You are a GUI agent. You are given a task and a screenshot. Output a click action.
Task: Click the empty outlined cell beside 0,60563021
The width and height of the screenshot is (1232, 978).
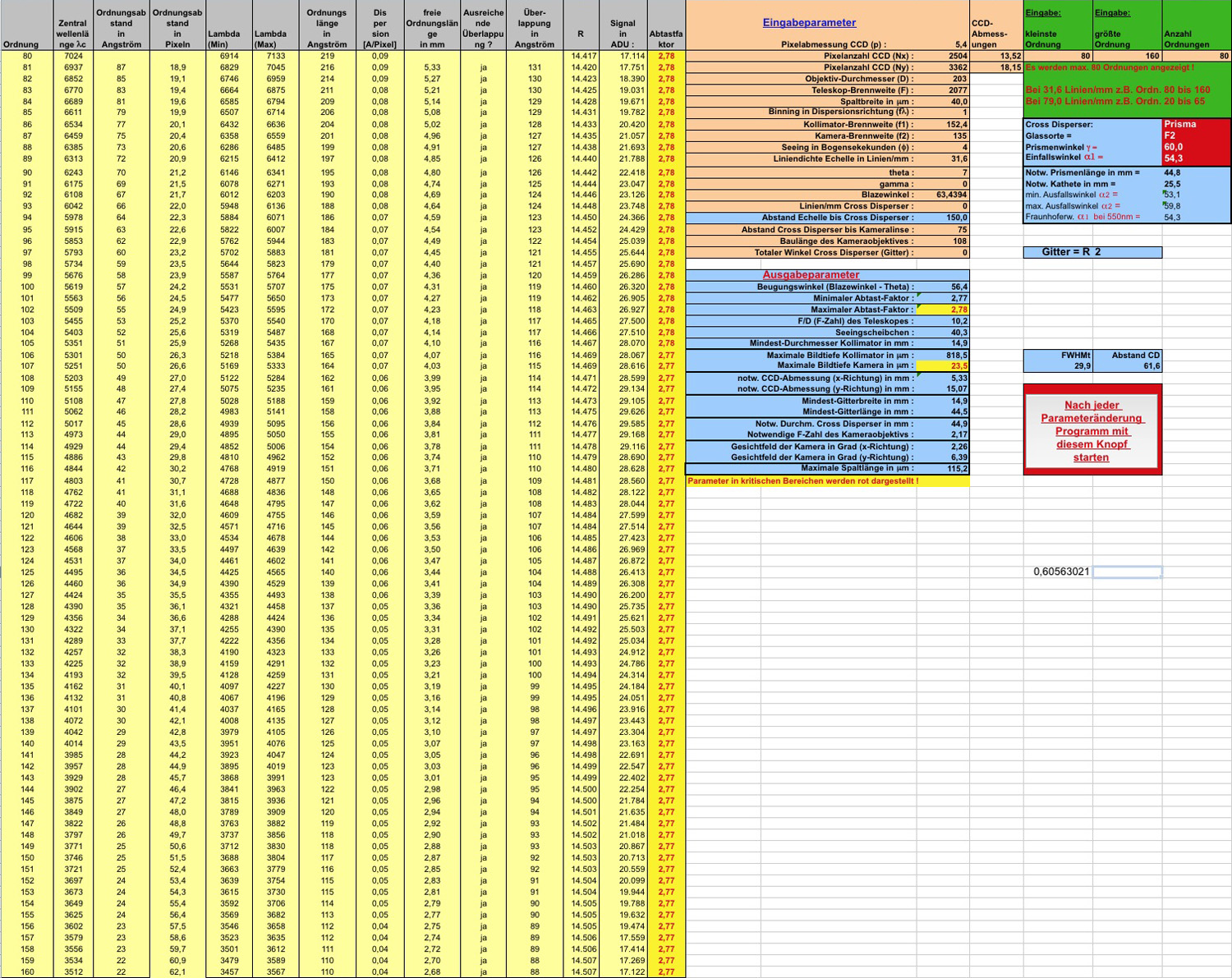1127,572
